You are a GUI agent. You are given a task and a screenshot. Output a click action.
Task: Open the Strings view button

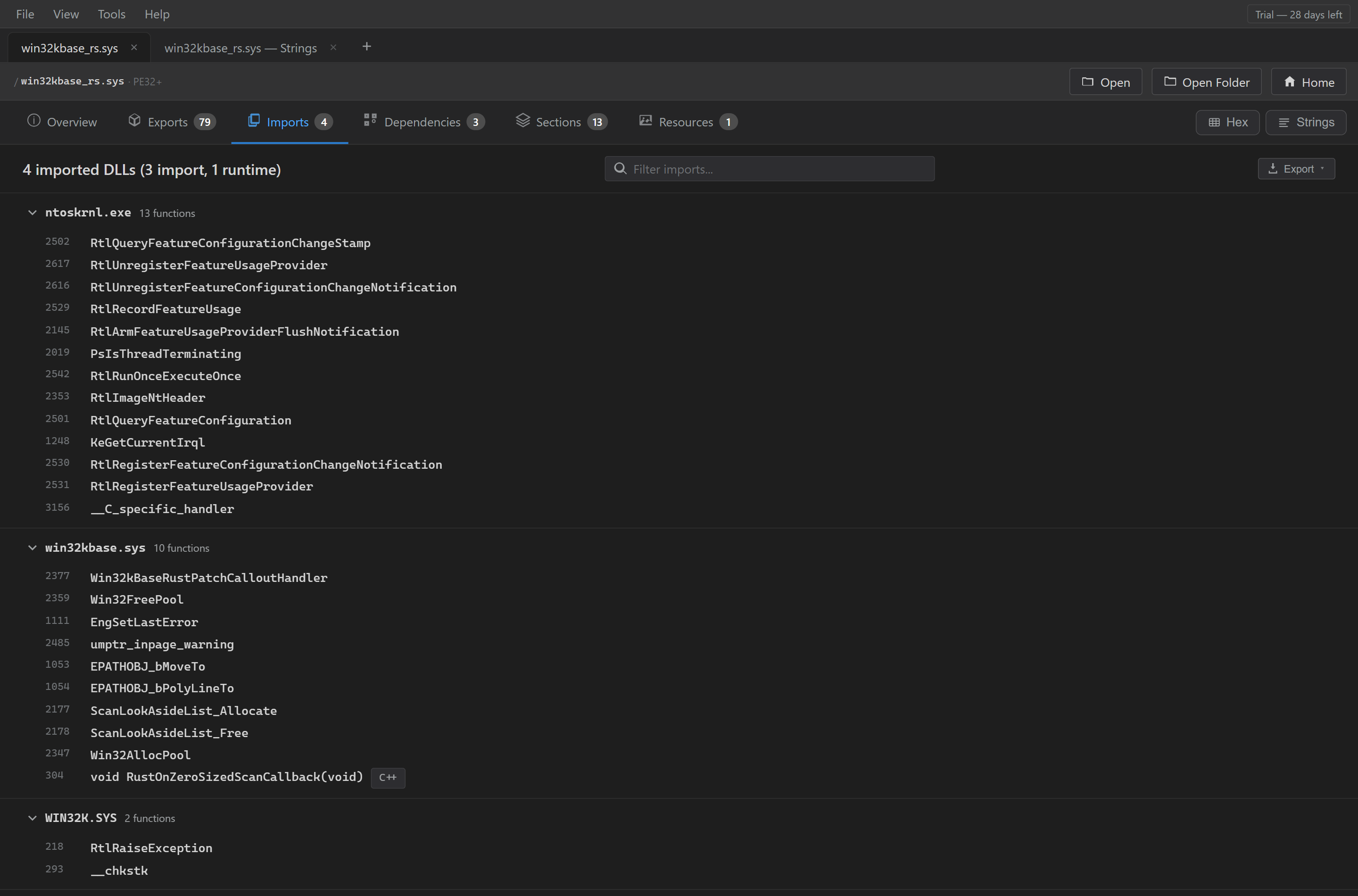tap(1306, 122)
